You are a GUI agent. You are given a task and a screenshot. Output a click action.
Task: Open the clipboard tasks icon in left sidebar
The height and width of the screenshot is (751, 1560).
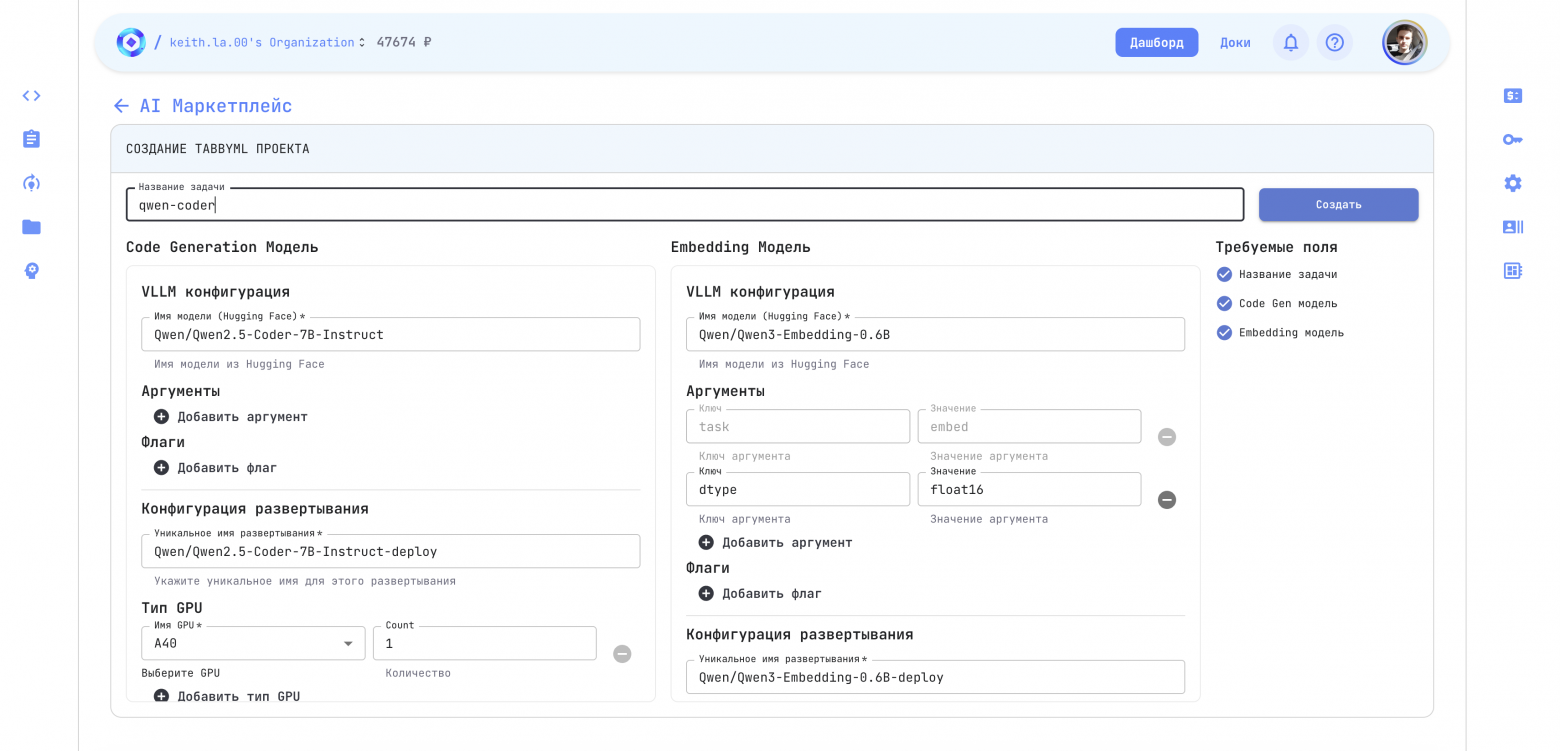click(x=31, y=139)
